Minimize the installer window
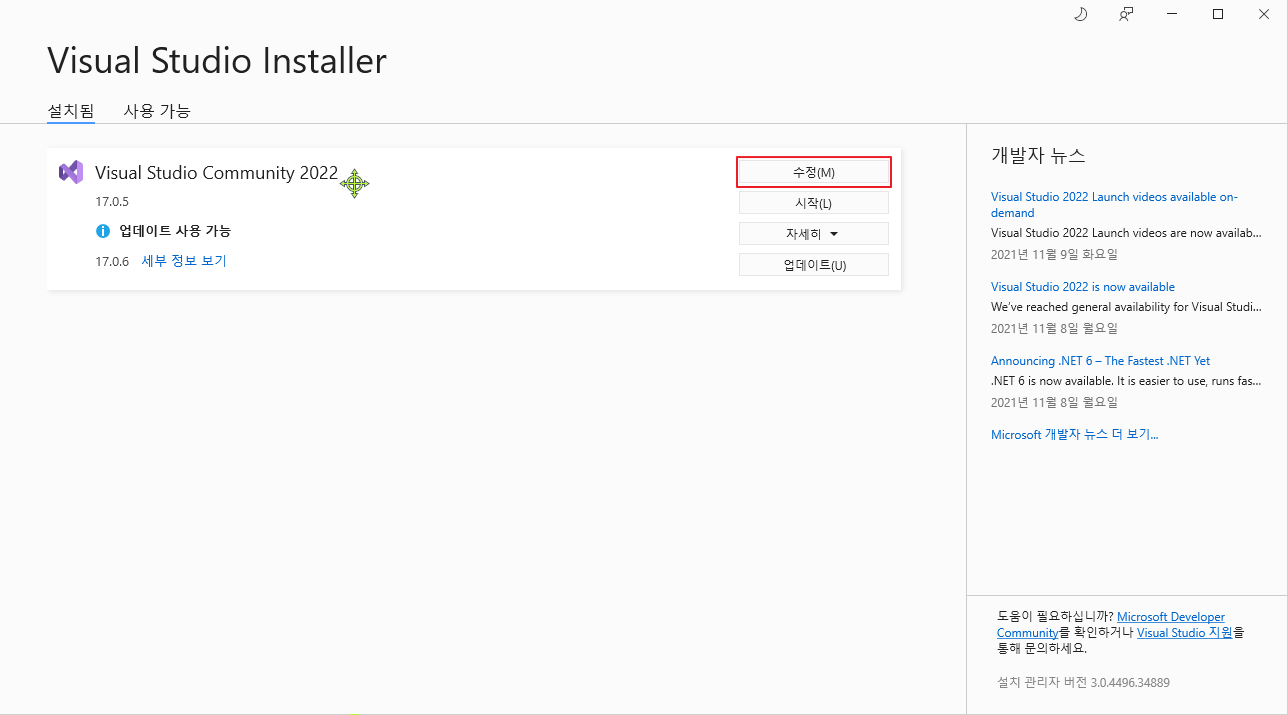This screenshot has height=715, width=1288. point(1172,14)
